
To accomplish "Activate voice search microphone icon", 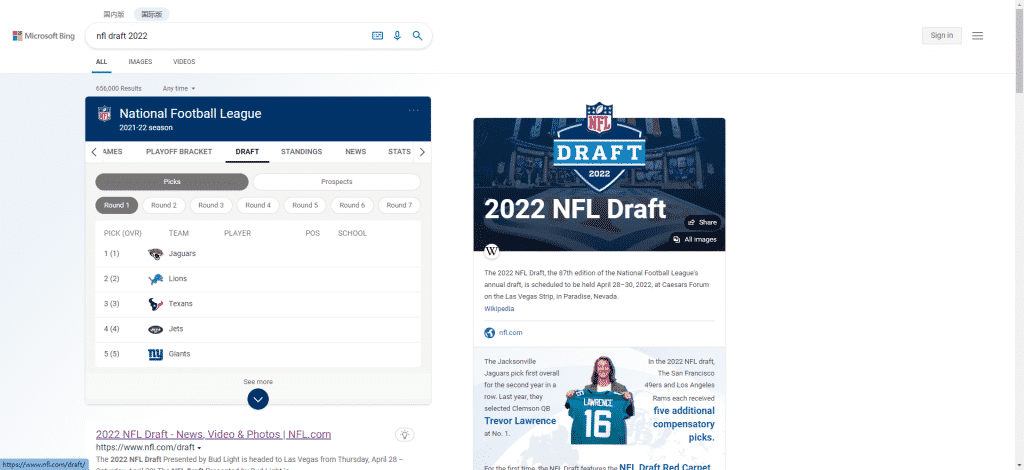I will coord(397,36).
